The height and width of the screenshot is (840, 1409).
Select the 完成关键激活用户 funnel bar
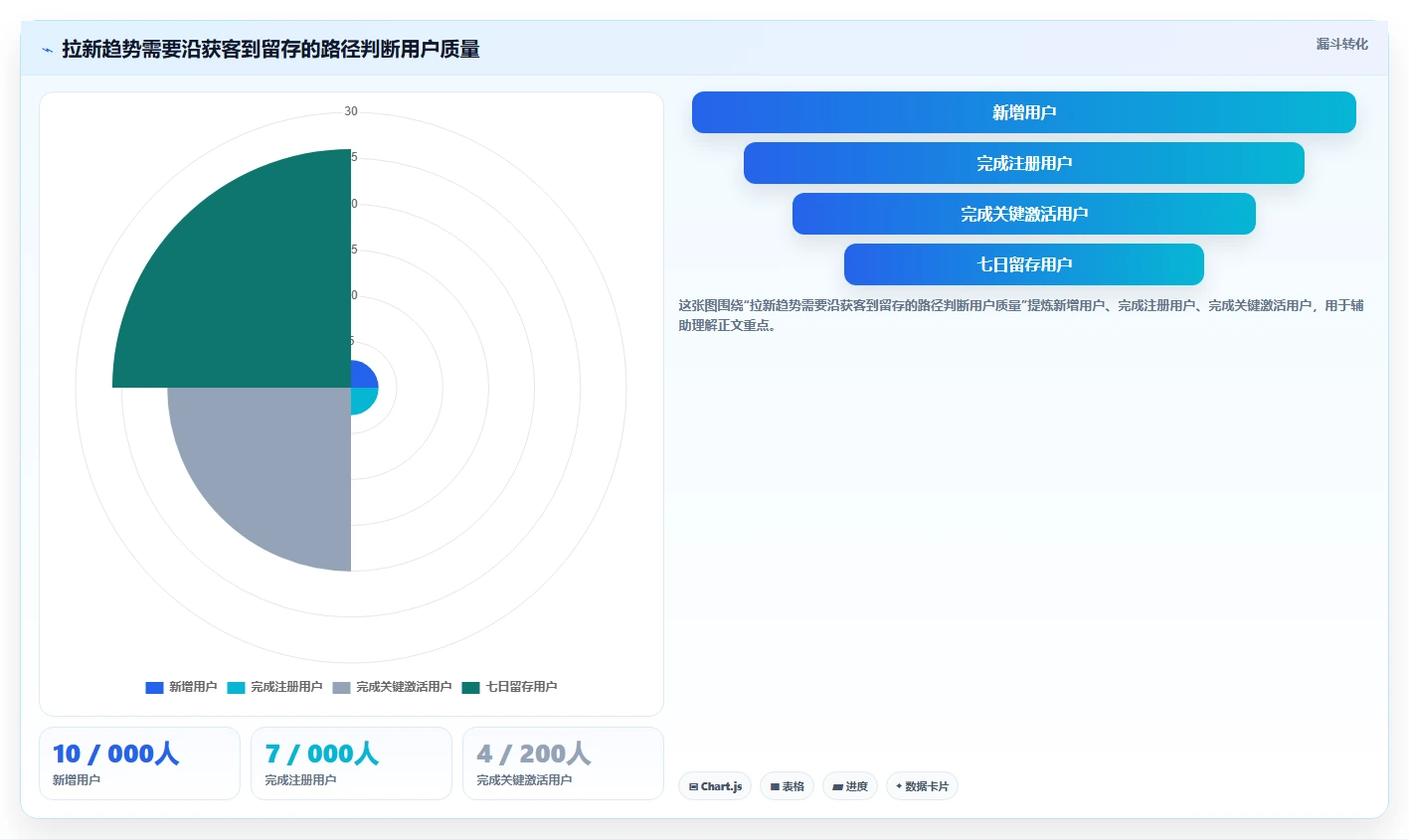1023,214
